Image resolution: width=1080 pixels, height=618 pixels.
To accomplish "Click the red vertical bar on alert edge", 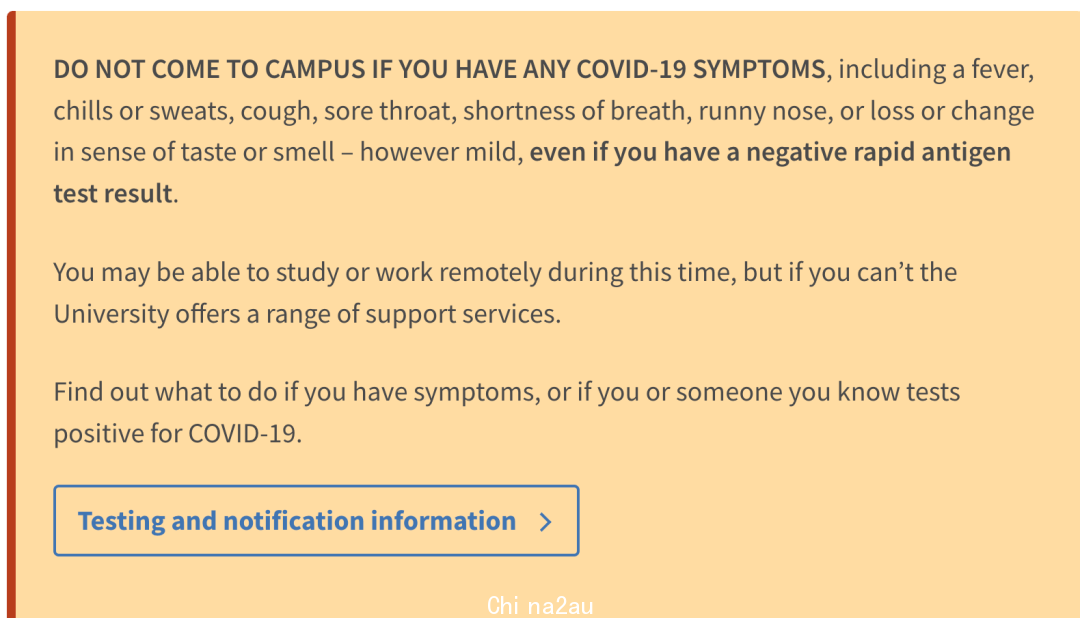I will click(x=11, y=314).
